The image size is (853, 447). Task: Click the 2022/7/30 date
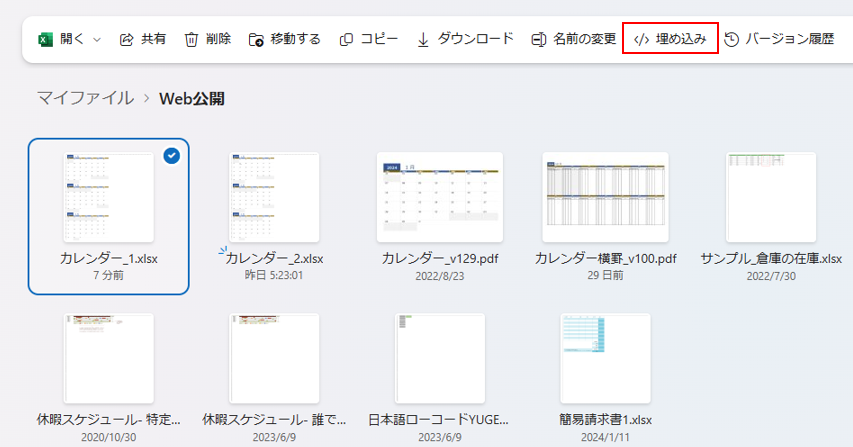click(x=771, y=276)
